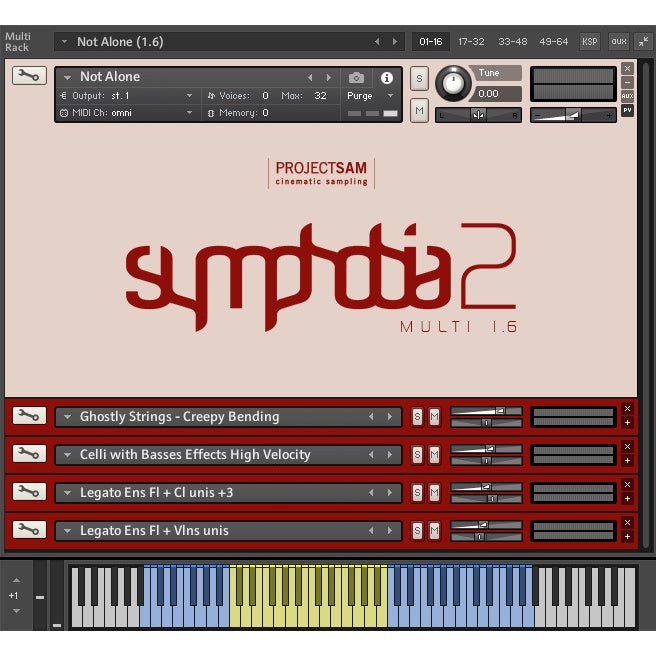Screen dimensions: 656x656
Task: Load previous preset for Ghostly Strings row
Action: [x=371, y=417]
